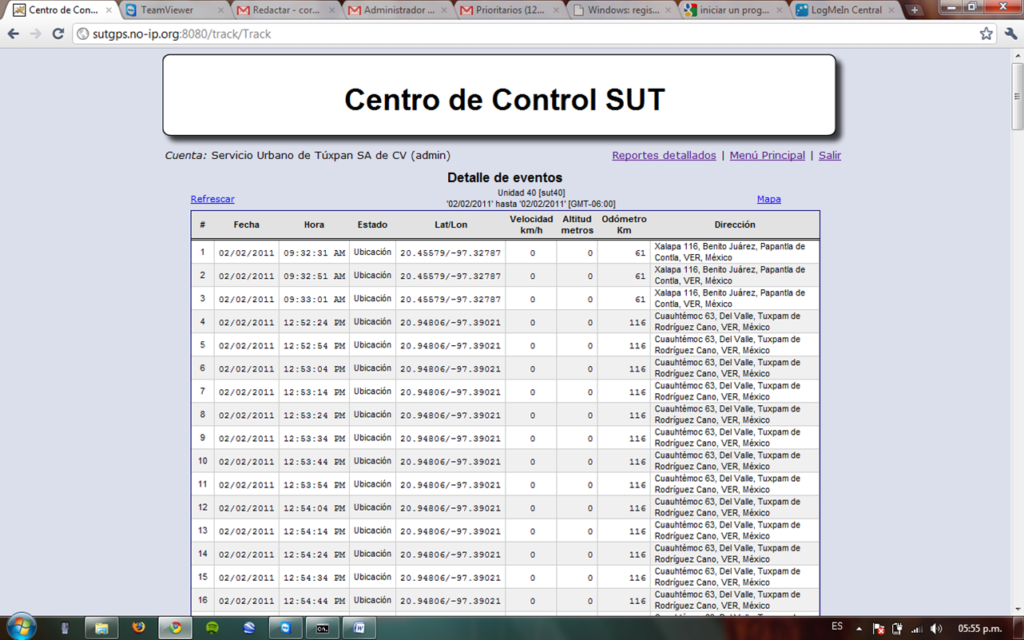Screen dimensions: 1024x640
Task: Switch to the Redactar Gmail tab
Action: pos(286,10)
